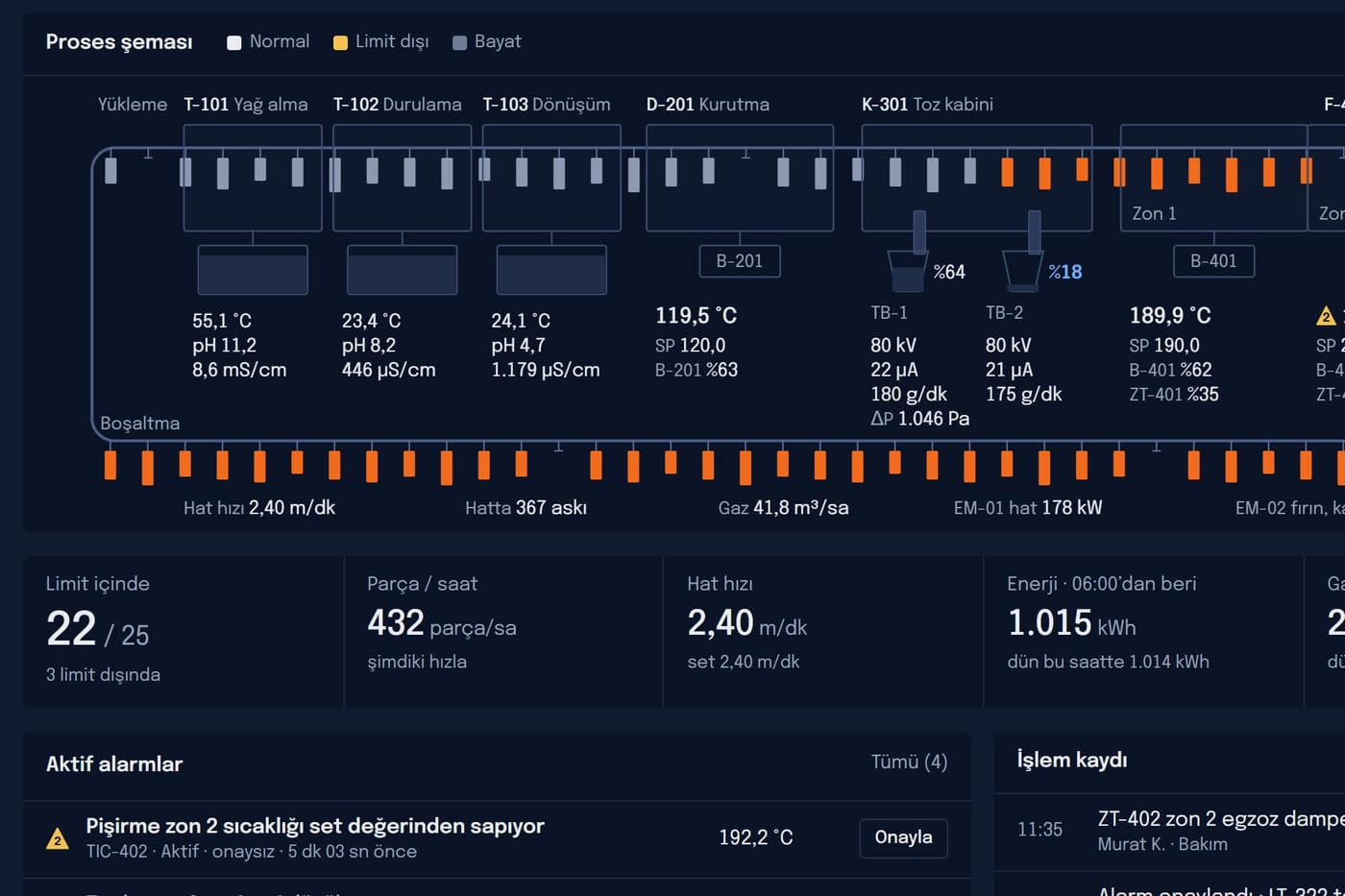
Task: Acknowledge the alarm with Onayla
Action: coord(903,837)
